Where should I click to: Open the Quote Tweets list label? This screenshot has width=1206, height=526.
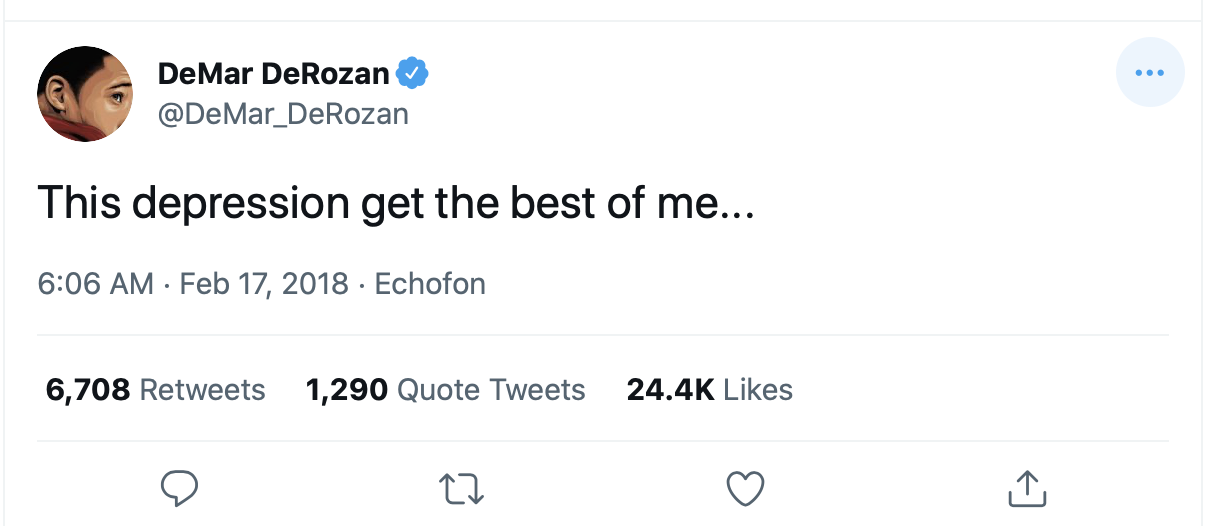point(491,389)
